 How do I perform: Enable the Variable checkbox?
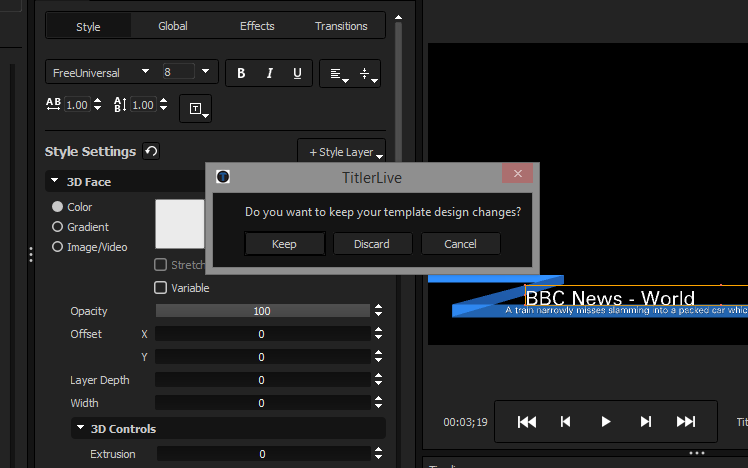point(160,288)
